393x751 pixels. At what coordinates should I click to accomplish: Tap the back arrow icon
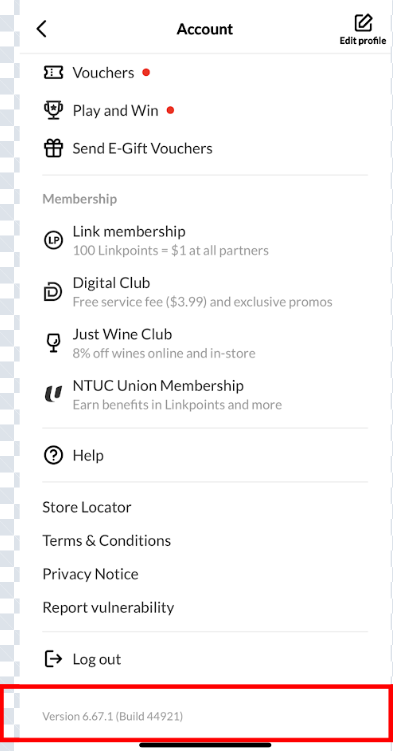click(42, 29)
